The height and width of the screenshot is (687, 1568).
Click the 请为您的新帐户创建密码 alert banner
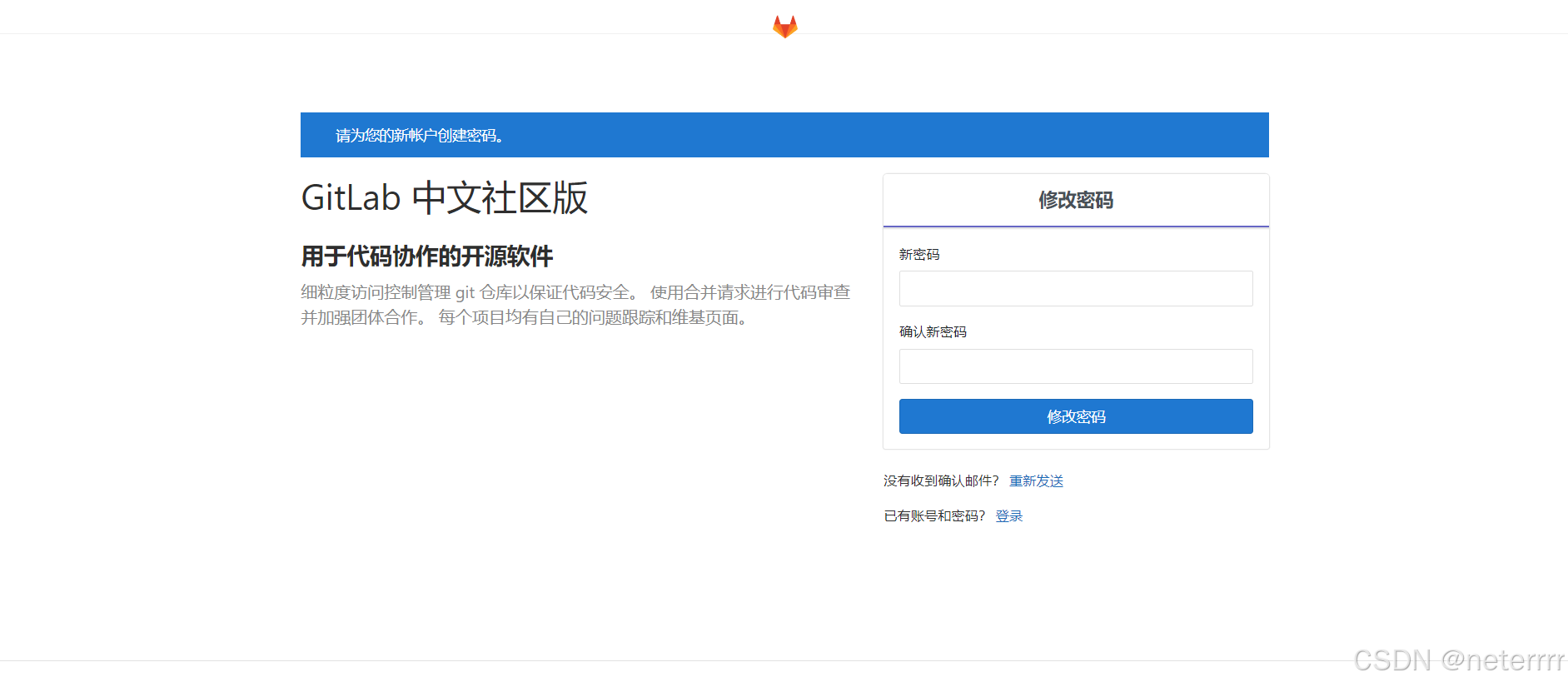tap(784, 135)
